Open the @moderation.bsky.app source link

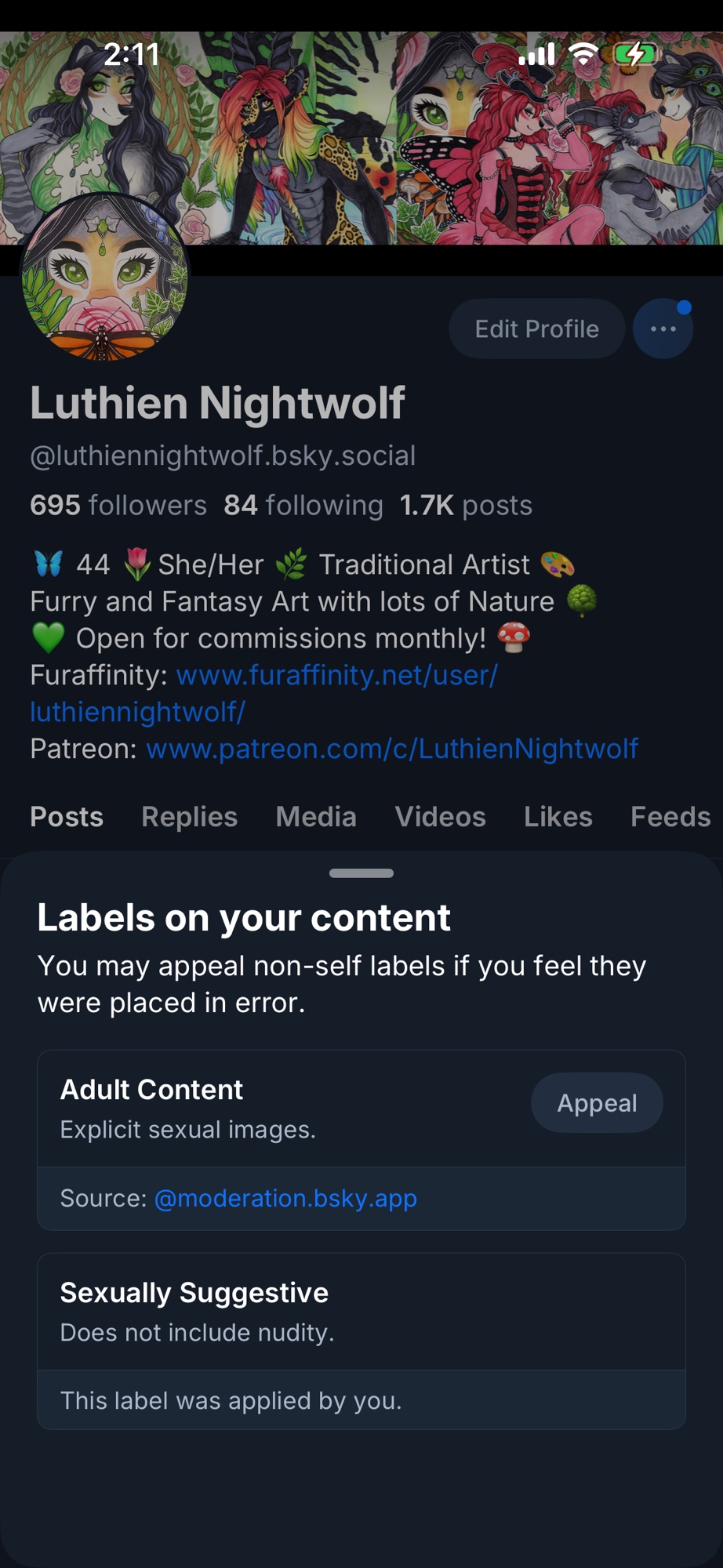coord(285,1199)
